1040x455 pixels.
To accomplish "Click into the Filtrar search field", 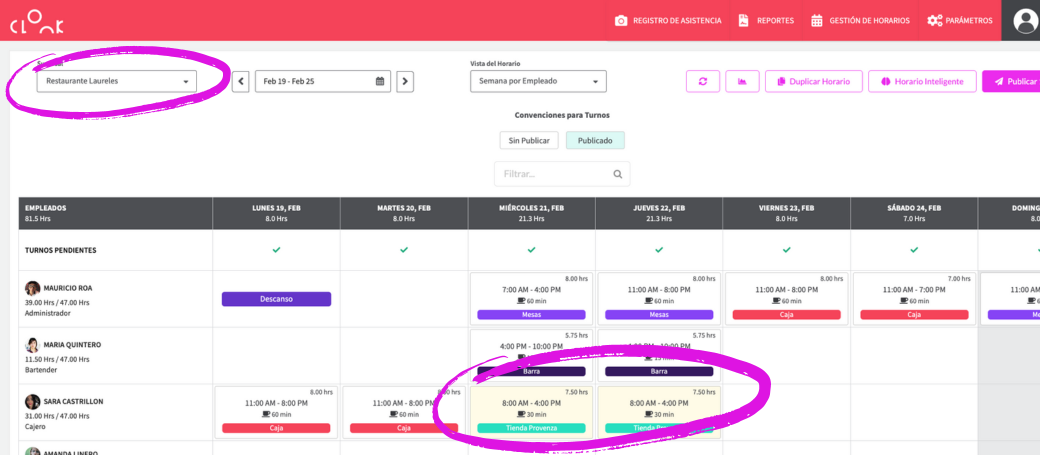I will click(553, 174).
